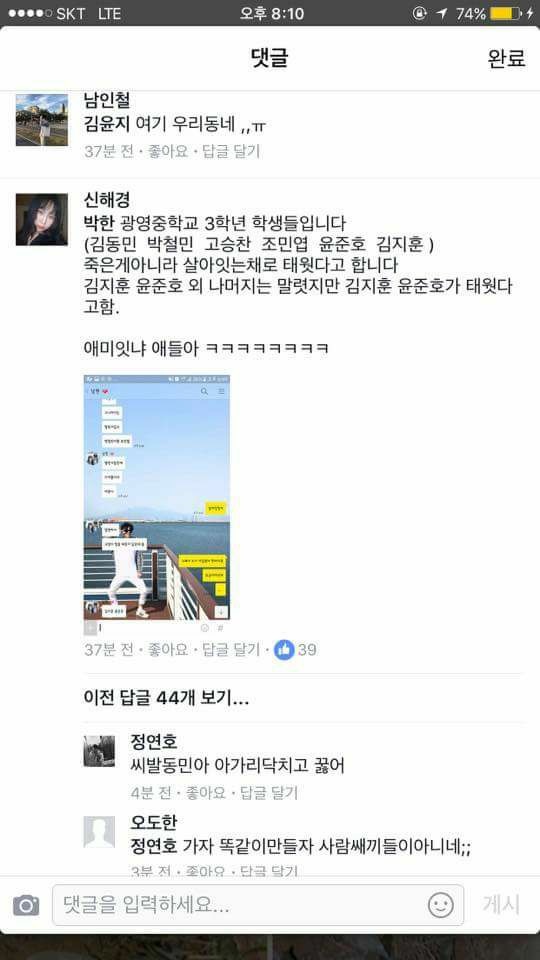Open the attached chat screenshot image

[x=157, y=497]
